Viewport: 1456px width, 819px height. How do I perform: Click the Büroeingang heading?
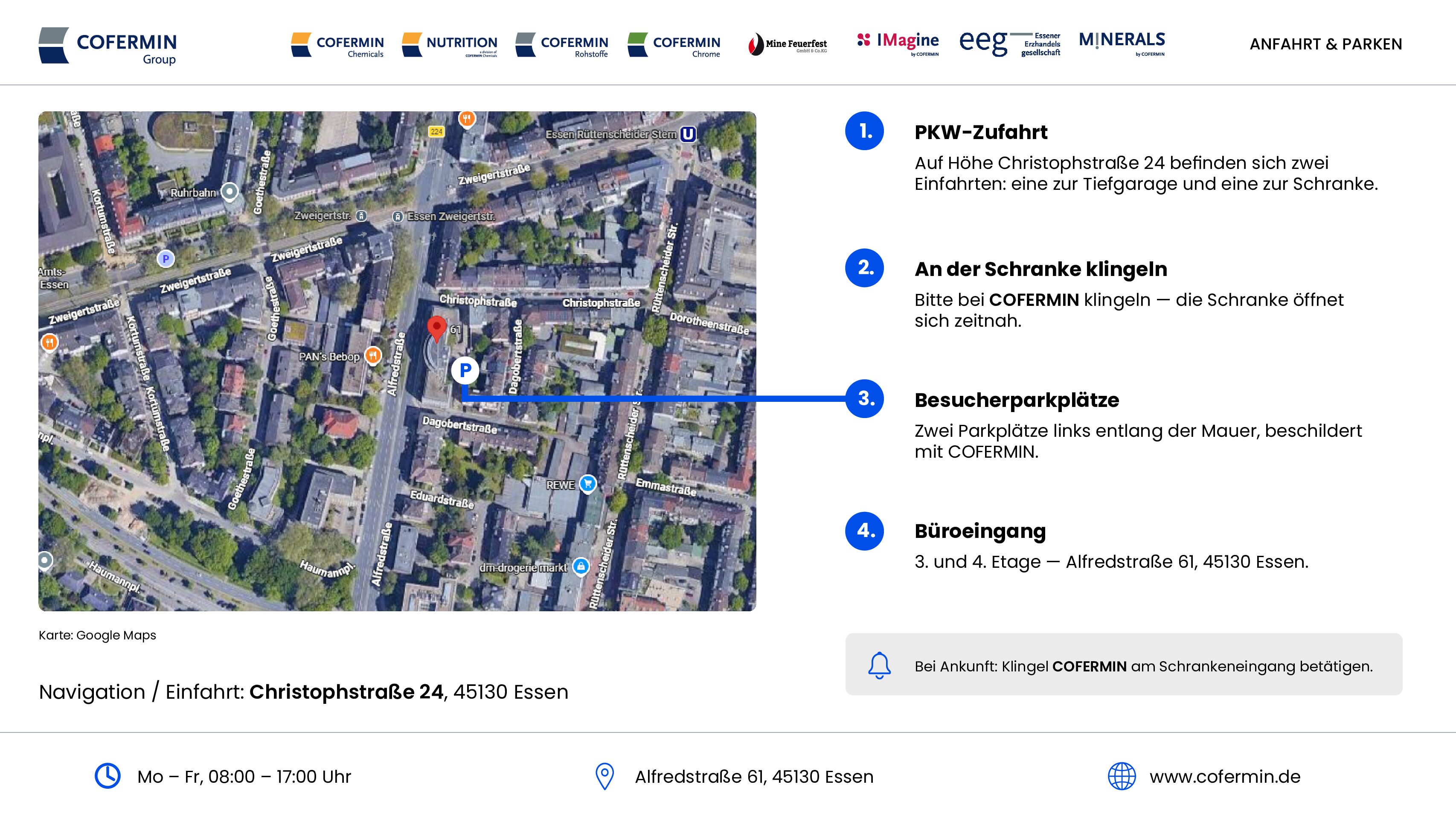(980, 531)
